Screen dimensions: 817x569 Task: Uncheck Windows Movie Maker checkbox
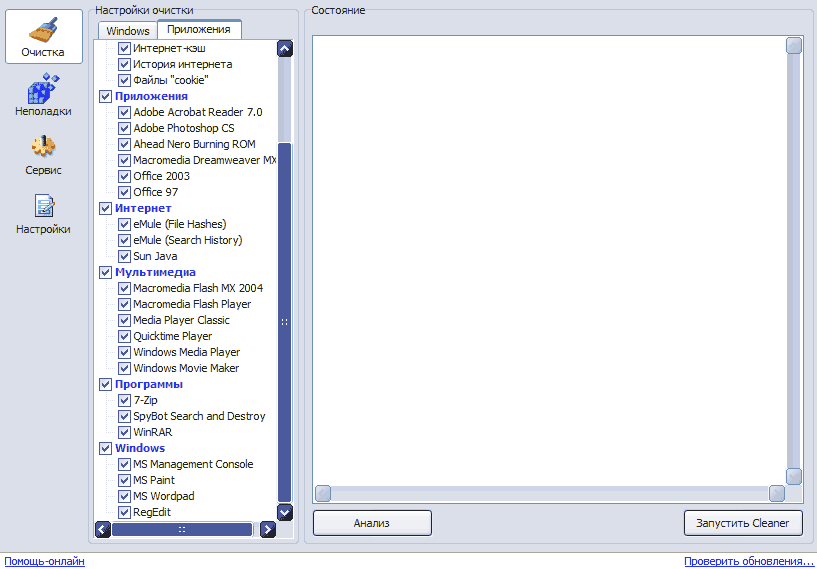tap(124, 368)
